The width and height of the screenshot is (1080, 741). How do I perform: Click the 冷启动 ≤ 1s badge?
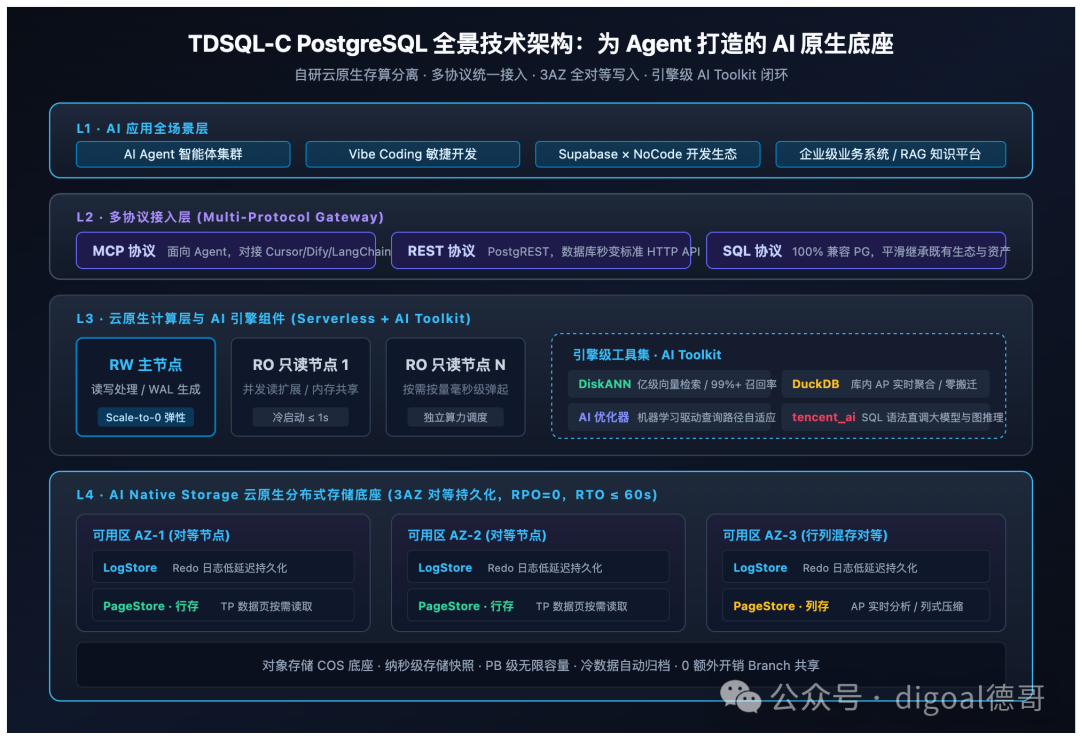(300, 417)
